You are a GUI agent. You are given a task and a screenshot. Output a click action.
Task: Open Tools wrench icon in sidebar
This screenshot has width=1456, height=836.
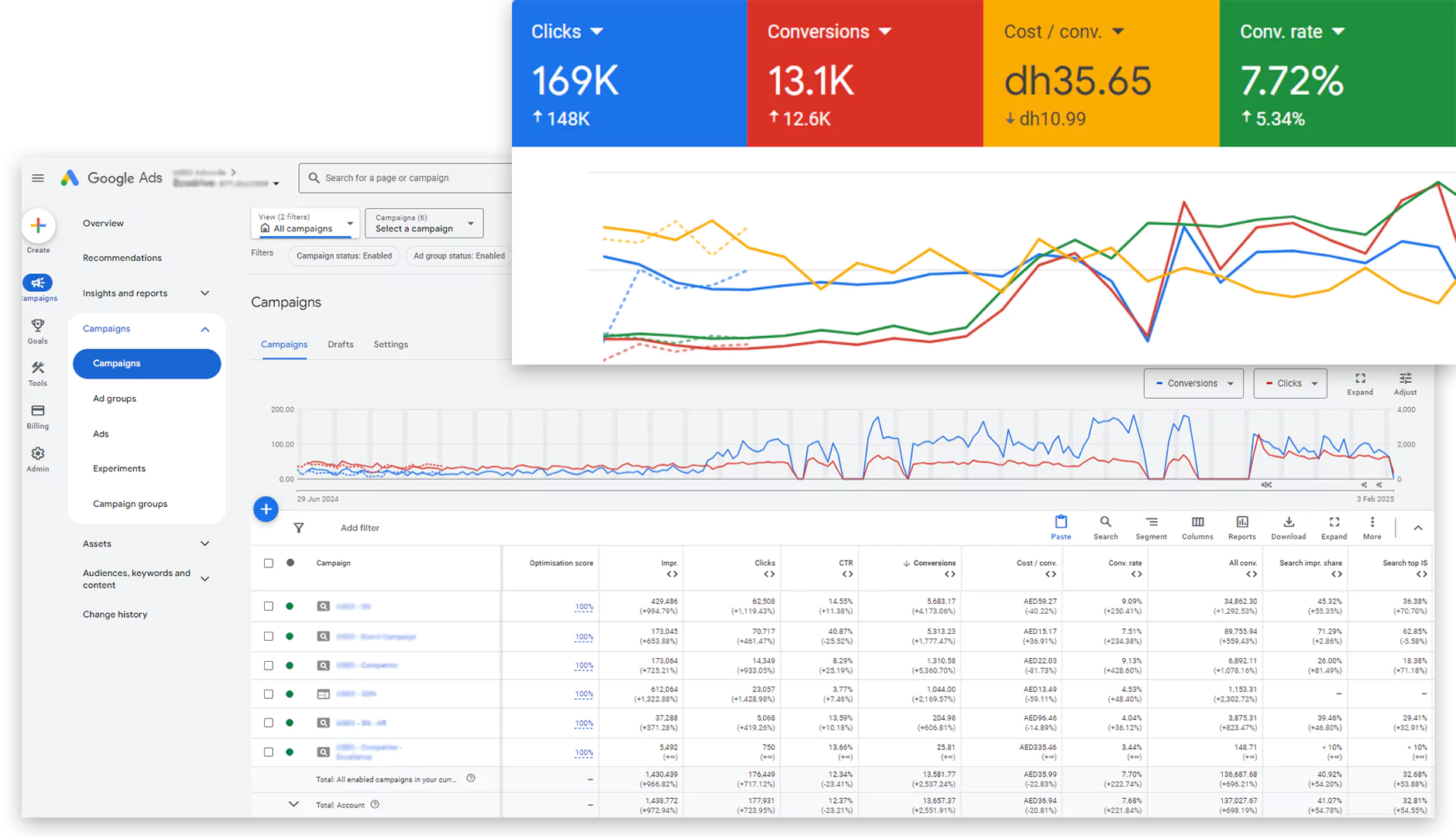[x=37, y=368]
